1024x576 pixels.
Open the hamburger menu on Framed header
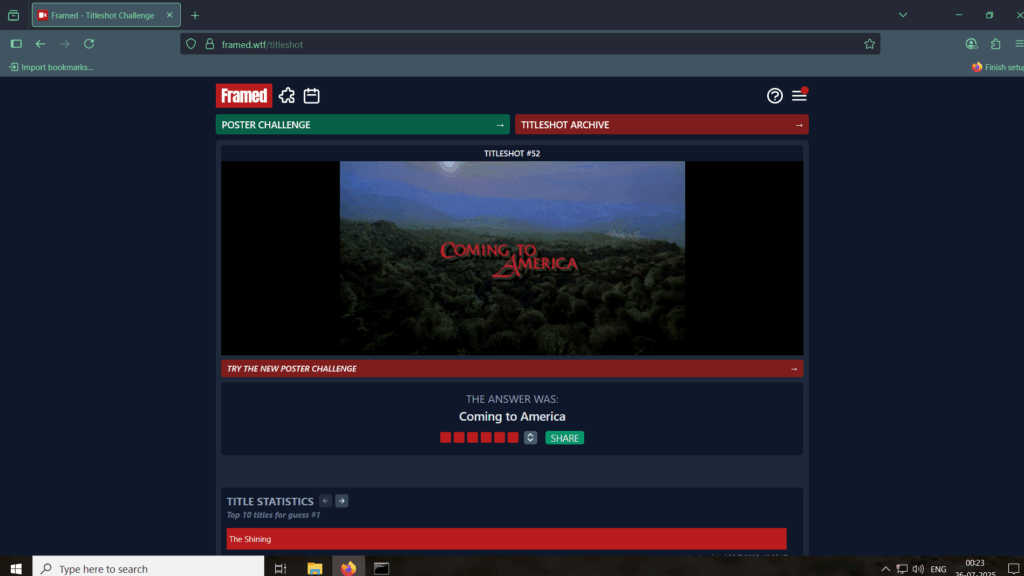799,96
